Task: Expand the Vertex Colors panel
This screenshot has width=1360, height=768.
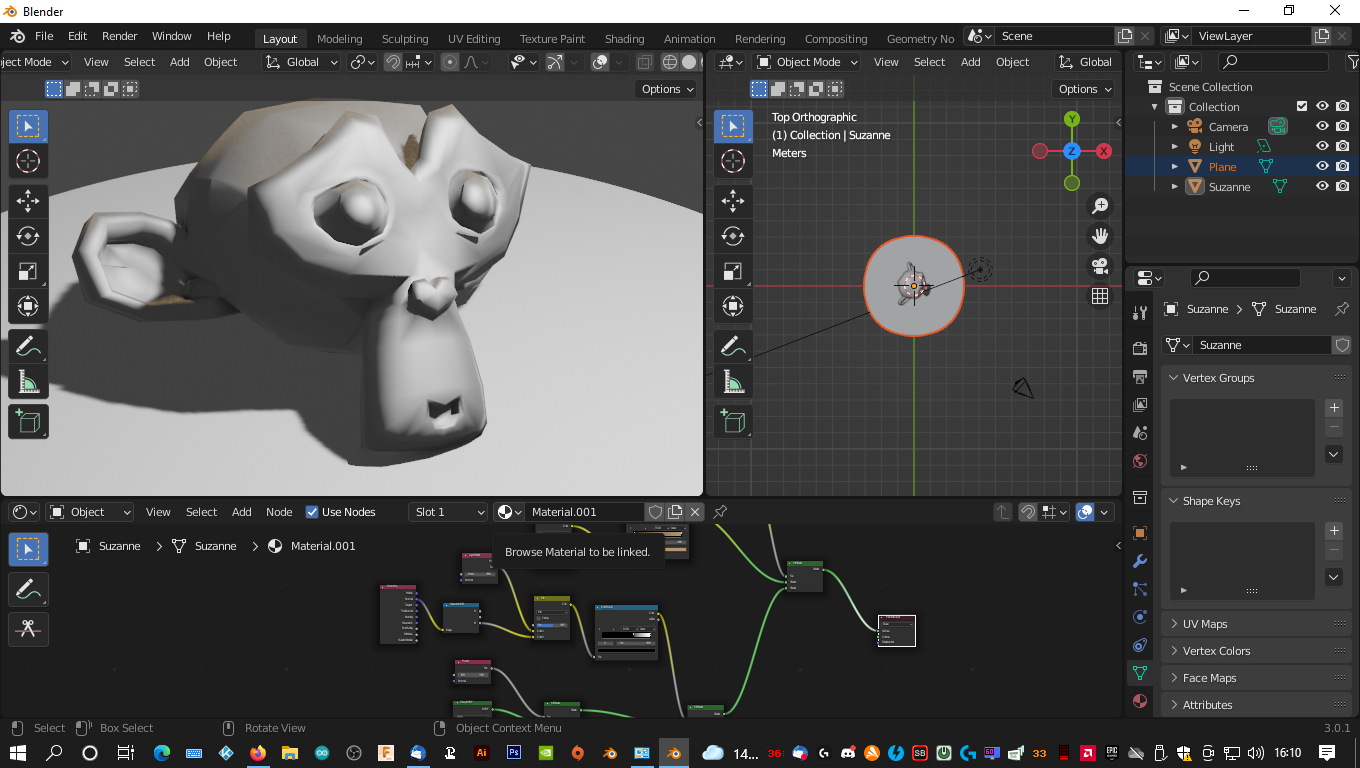Action: tap(1174, 651)
